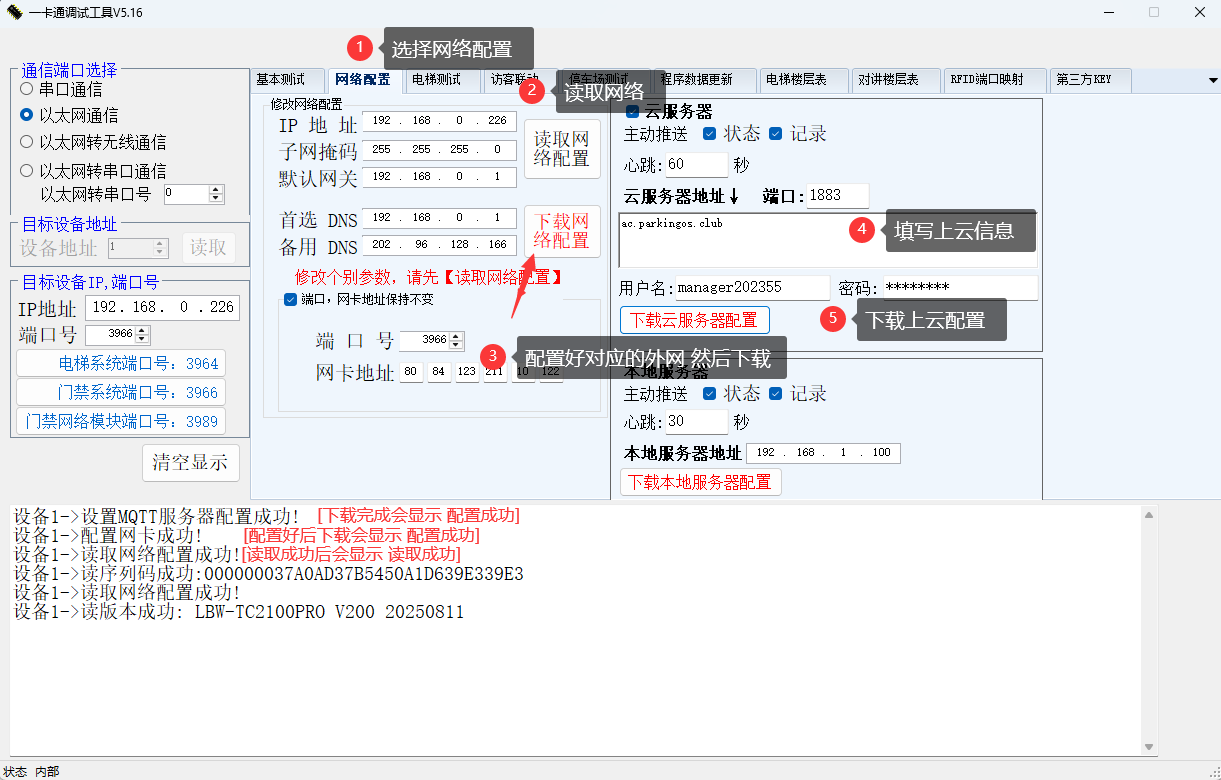The height and width of the screenshot is (780, 1221).
Task: Toggle 记录 checkbox under 本地服务器
Action: pos(775,393)
